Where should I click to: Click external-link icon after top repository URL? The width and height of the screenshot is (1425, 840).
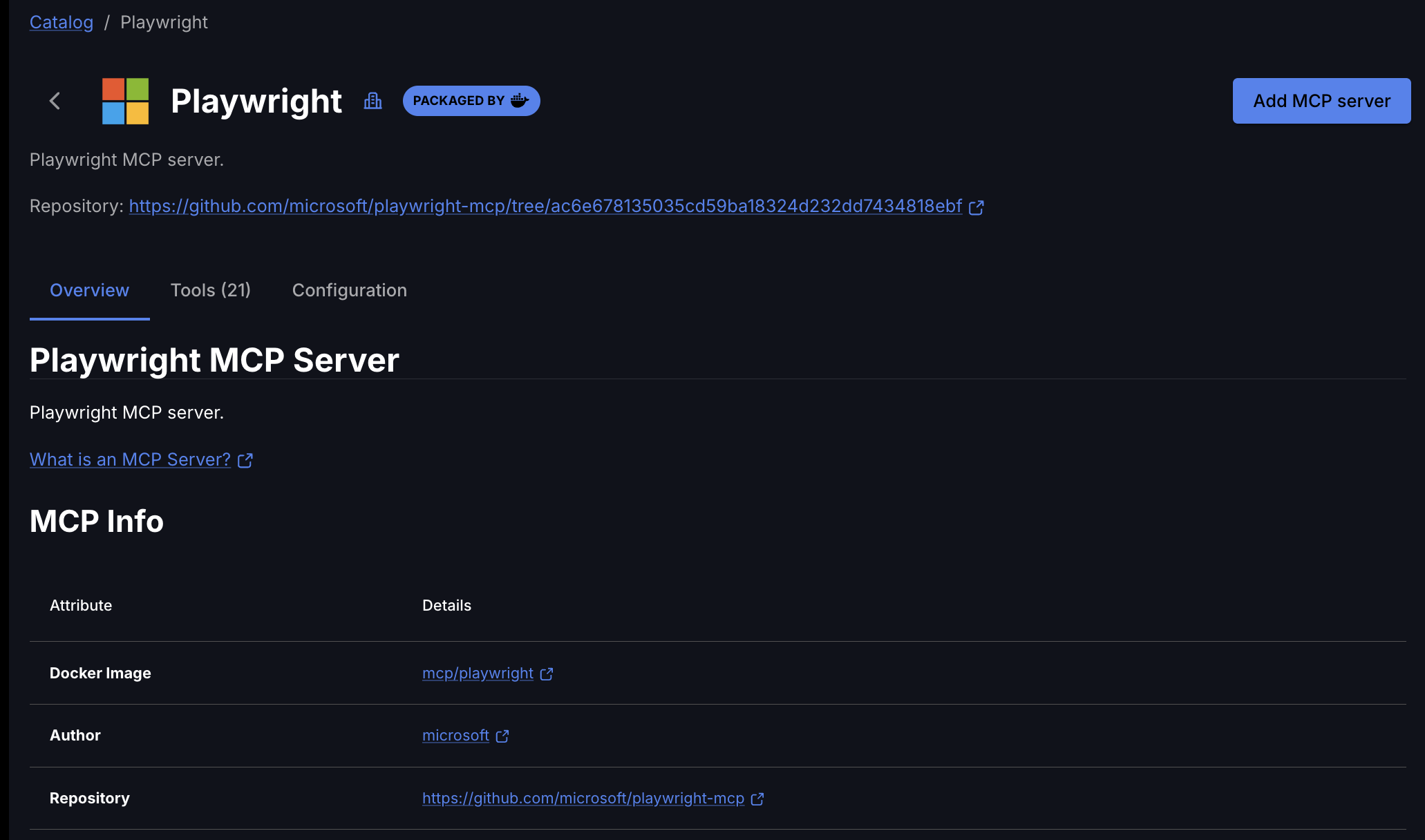[x=976, y=207]
